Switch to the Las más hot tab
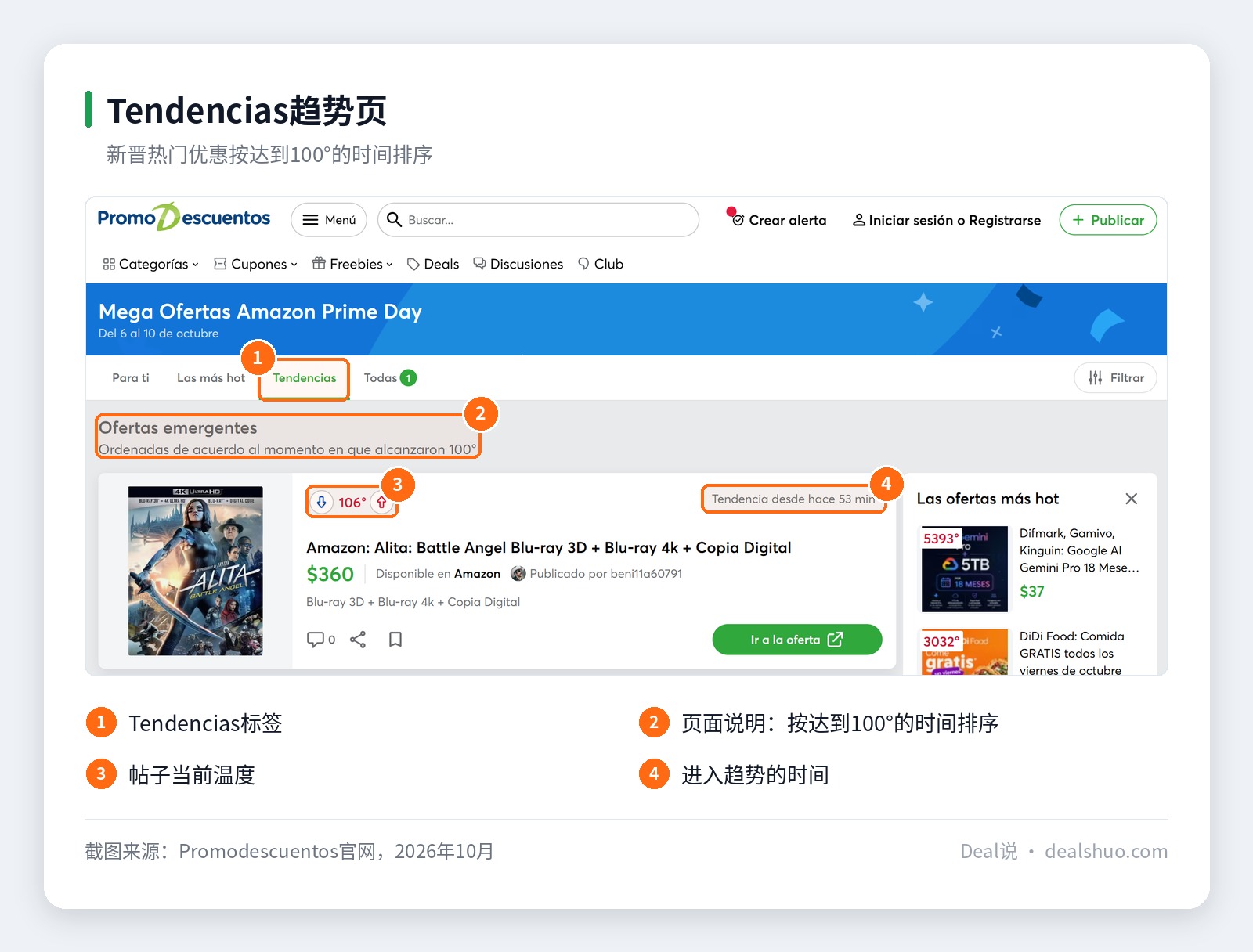 211,378
